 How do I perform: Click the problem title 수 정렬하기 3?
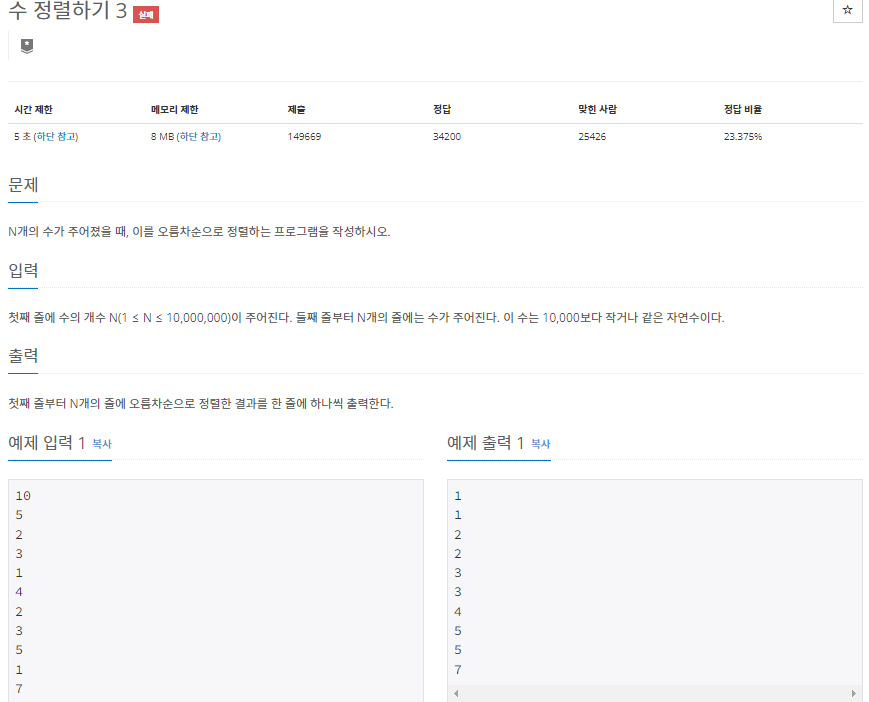click(68, 11)
